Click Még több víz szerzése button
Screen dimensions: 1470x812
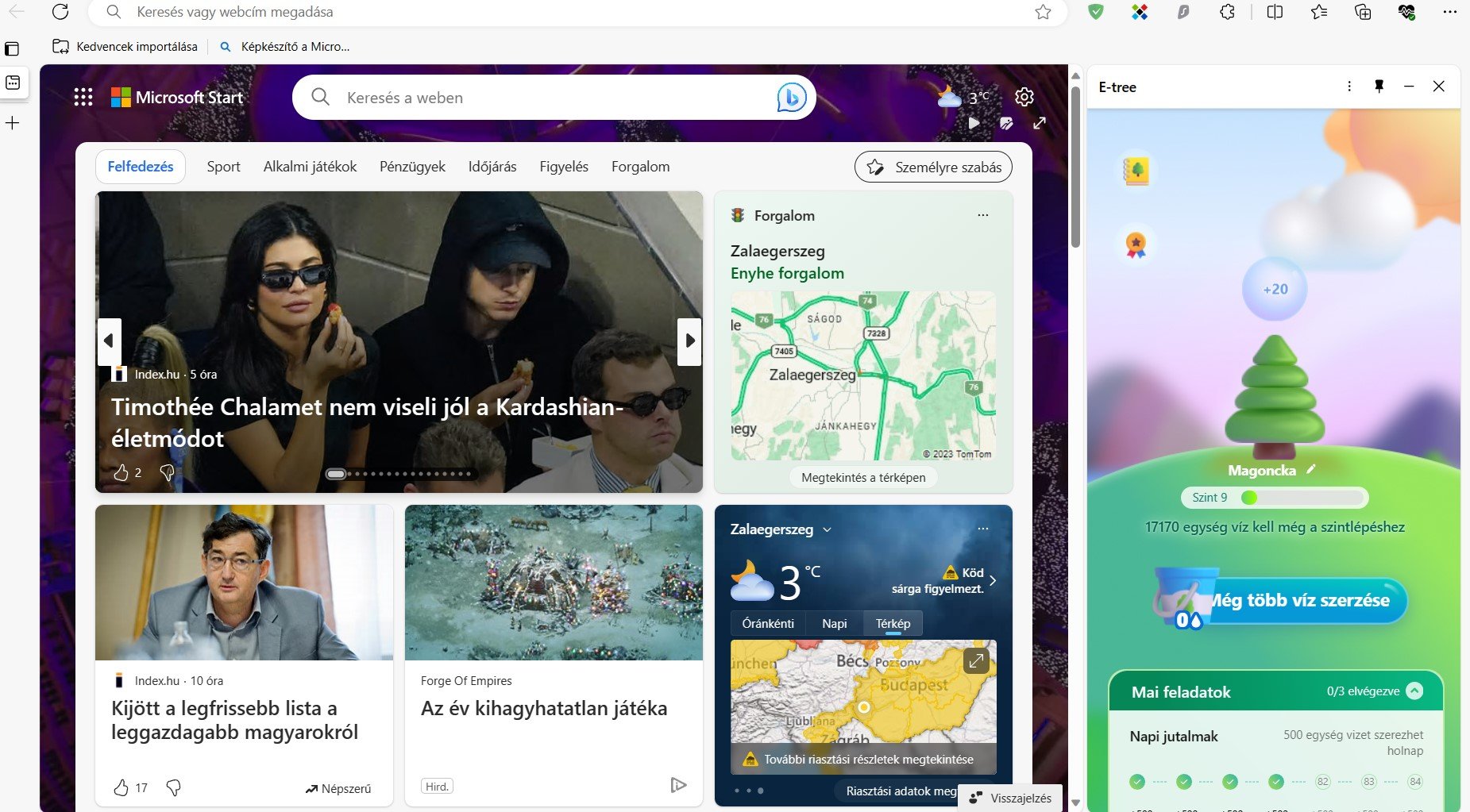[x=1298, y=600]
